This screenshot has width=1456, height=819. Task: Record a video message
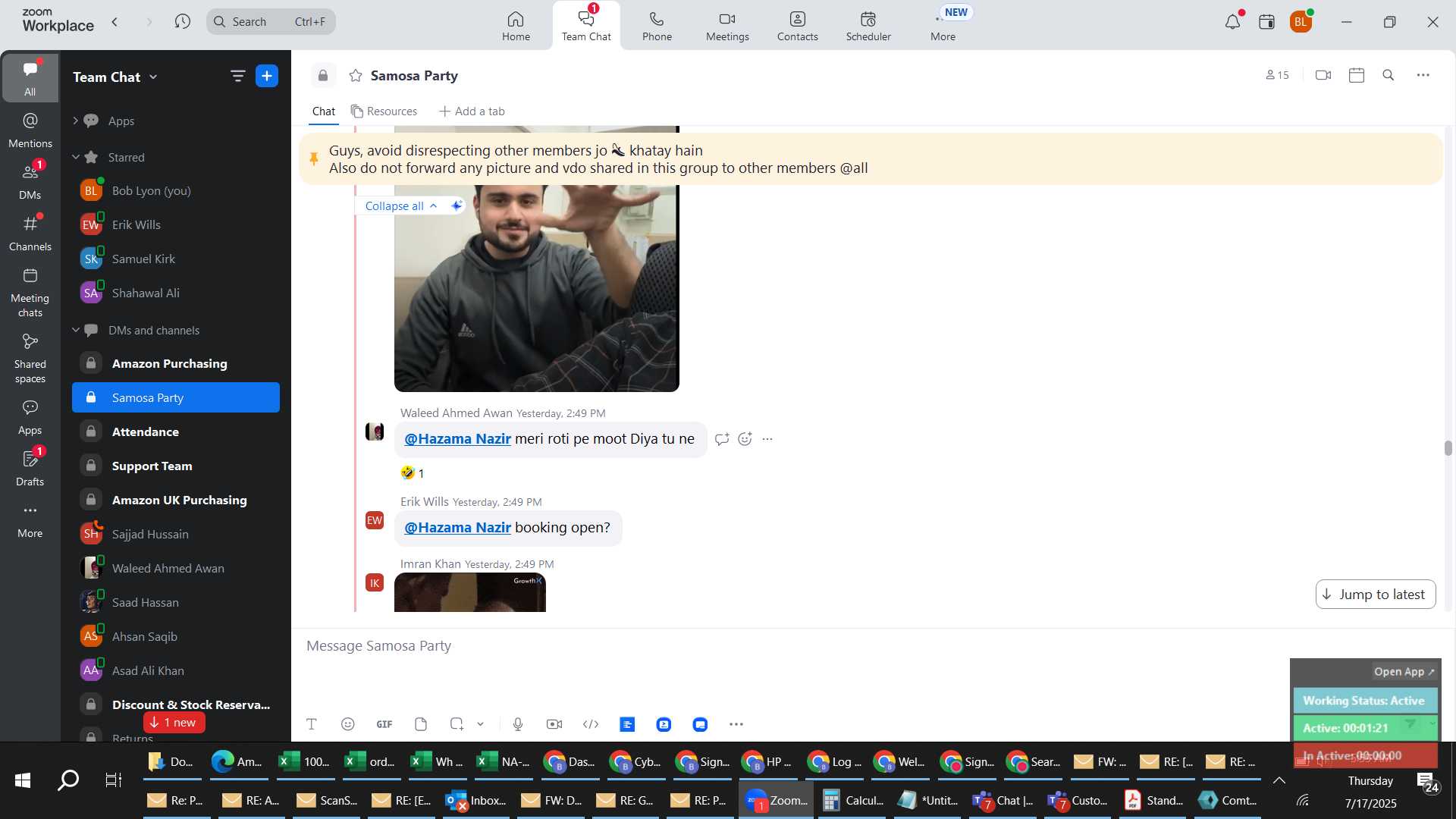[554, 724]
